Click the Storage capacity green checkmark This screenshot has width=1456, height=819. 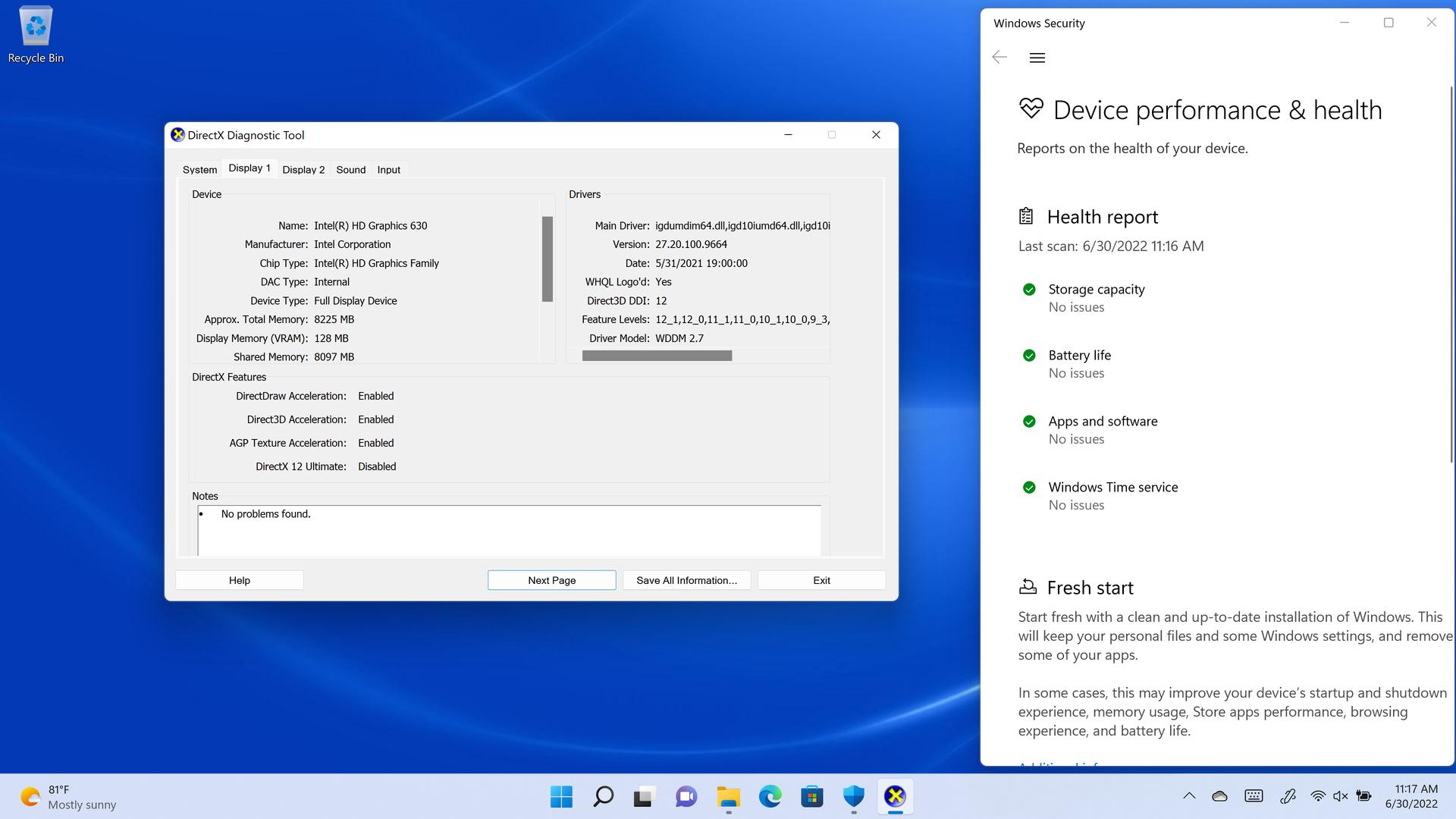[x=1029, y=290]
